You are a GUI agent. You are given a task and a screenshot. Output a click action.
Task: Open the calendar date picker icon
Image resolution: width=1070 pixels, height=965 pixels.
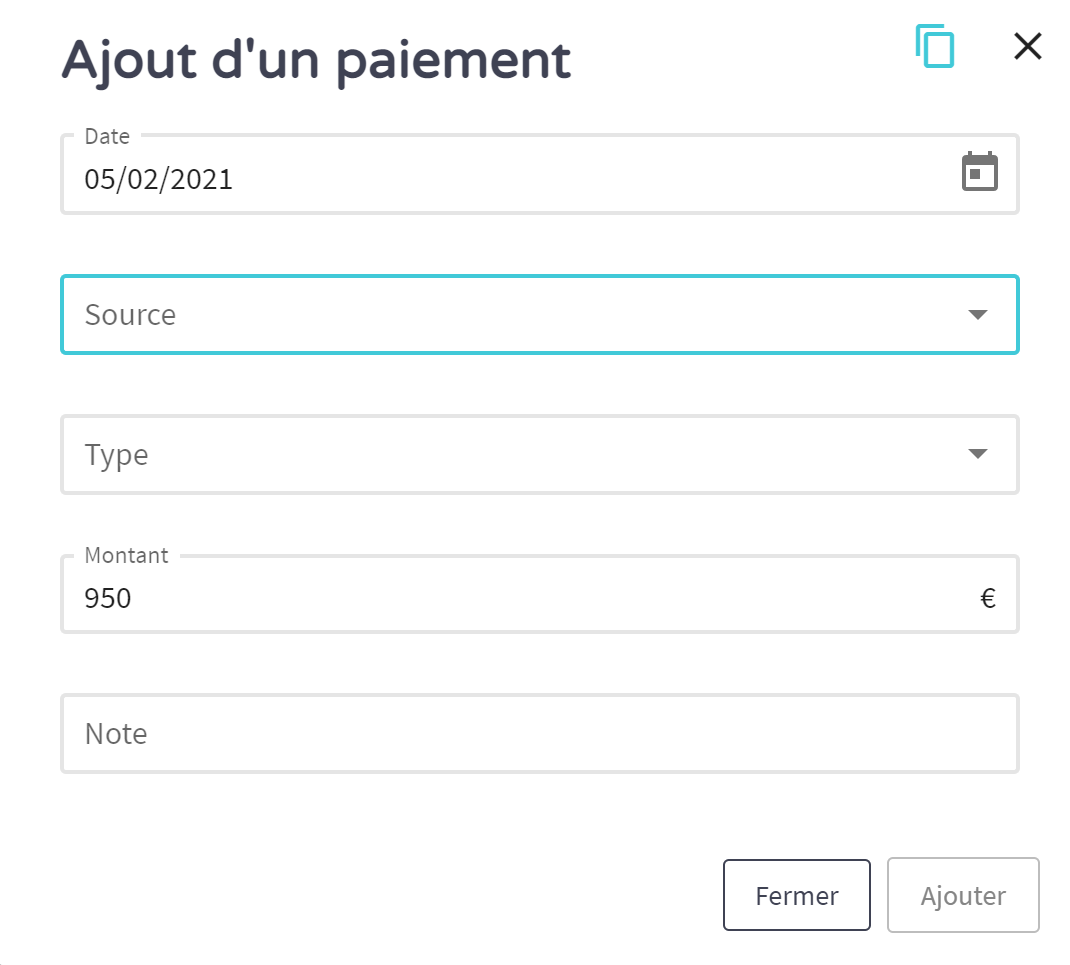(x=979, y=172)
